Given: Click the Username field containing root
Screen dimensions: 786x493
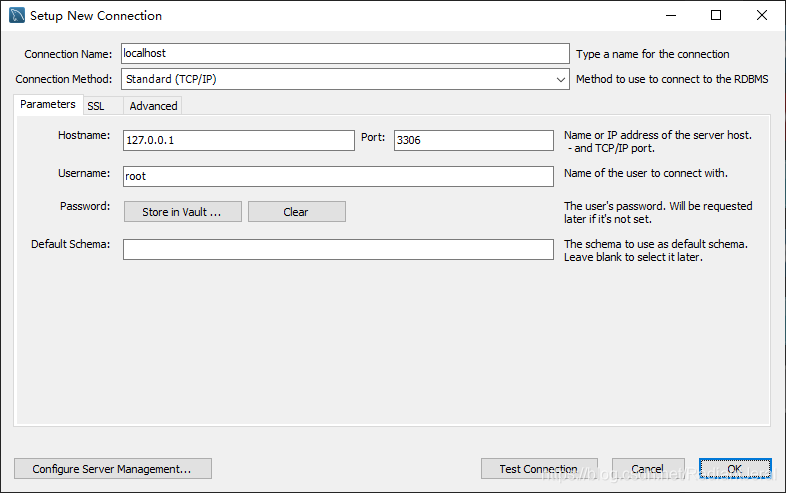Looking at the screenshot, I should pos(338,177).
